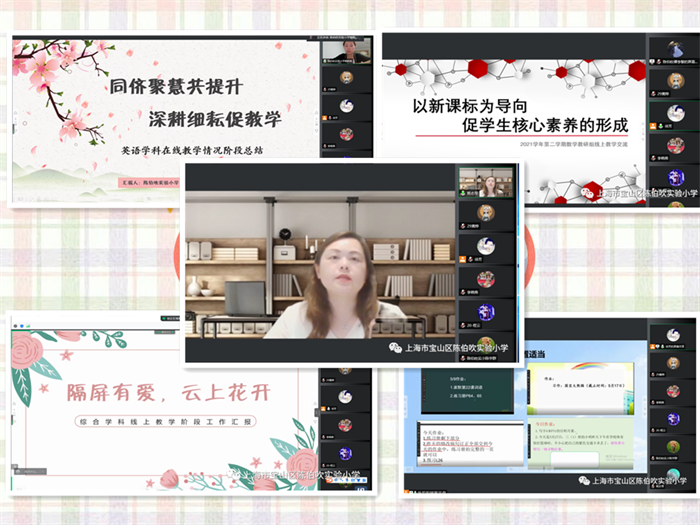700x525 pixels.
Task: Select the cat-eared avatar in the top-right window
Action: (x=675, y=81)
